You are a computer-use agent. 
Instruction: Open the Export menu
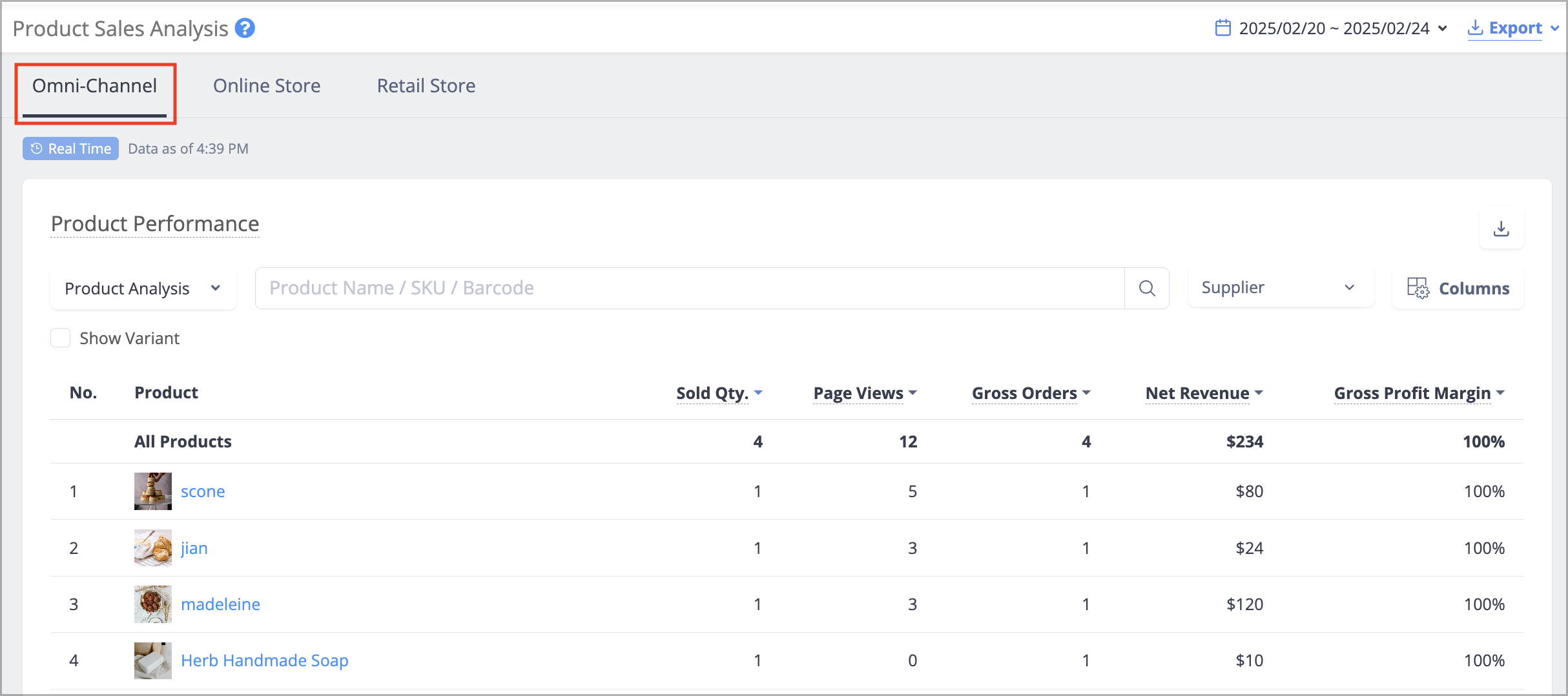coord(1513,28)
